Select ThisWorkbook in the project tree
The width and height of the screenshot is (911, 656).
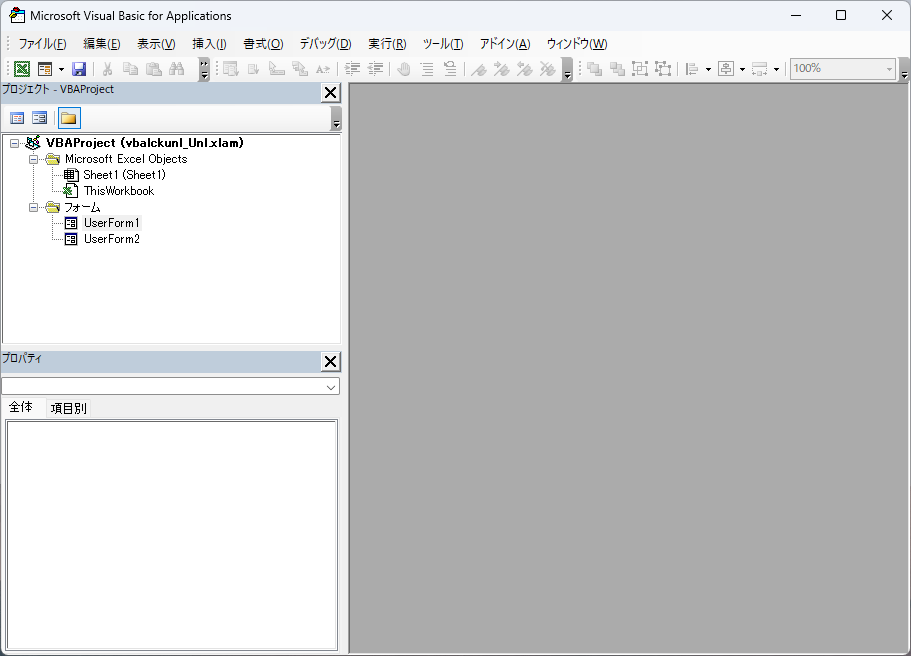pos(118,191)
